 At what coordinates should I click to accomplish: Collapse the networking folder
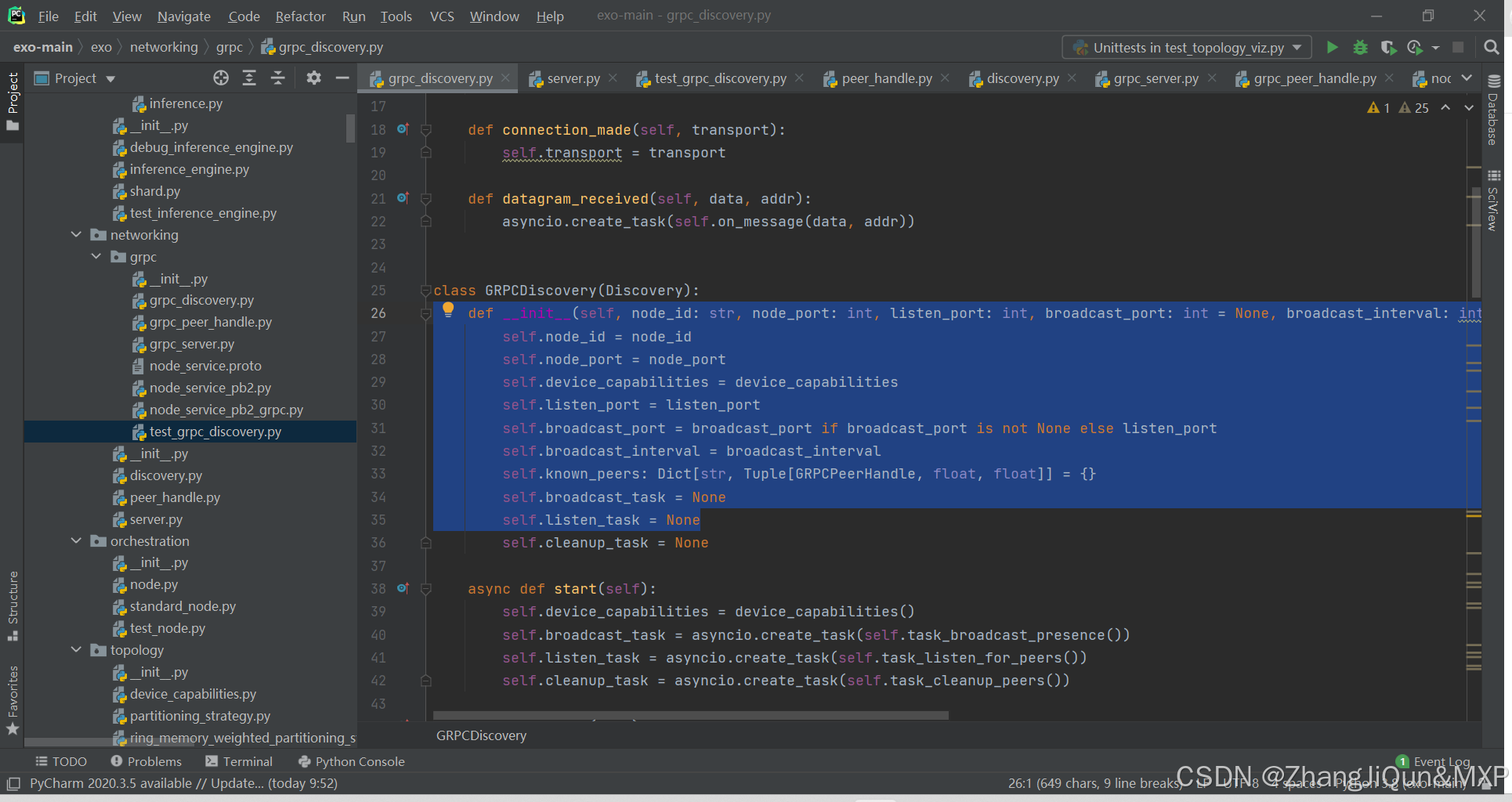point(76,234)
